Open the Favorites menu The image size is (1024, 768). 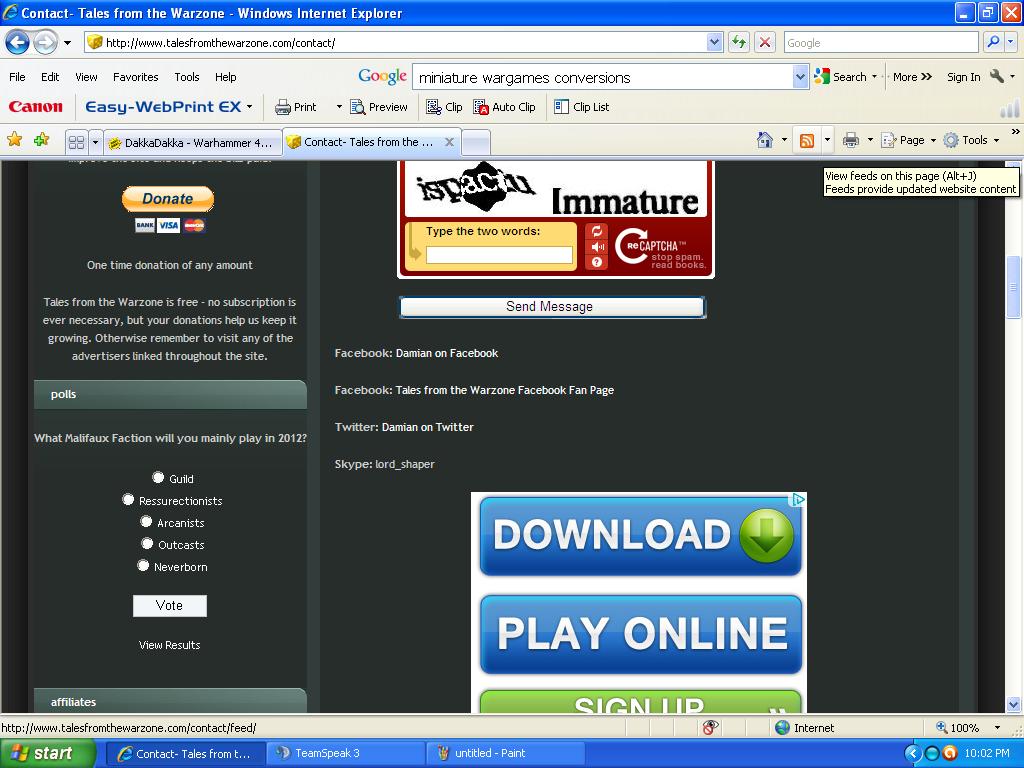[135, 77]
